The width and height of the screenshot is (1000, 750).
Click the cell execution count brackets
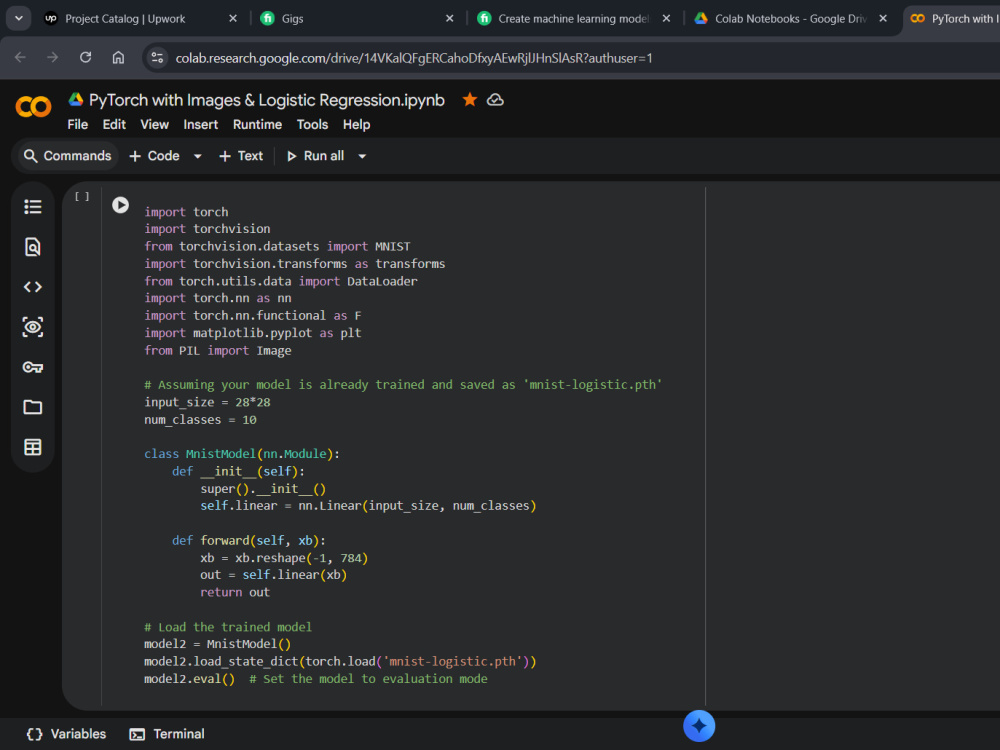(x=82, y=196)
